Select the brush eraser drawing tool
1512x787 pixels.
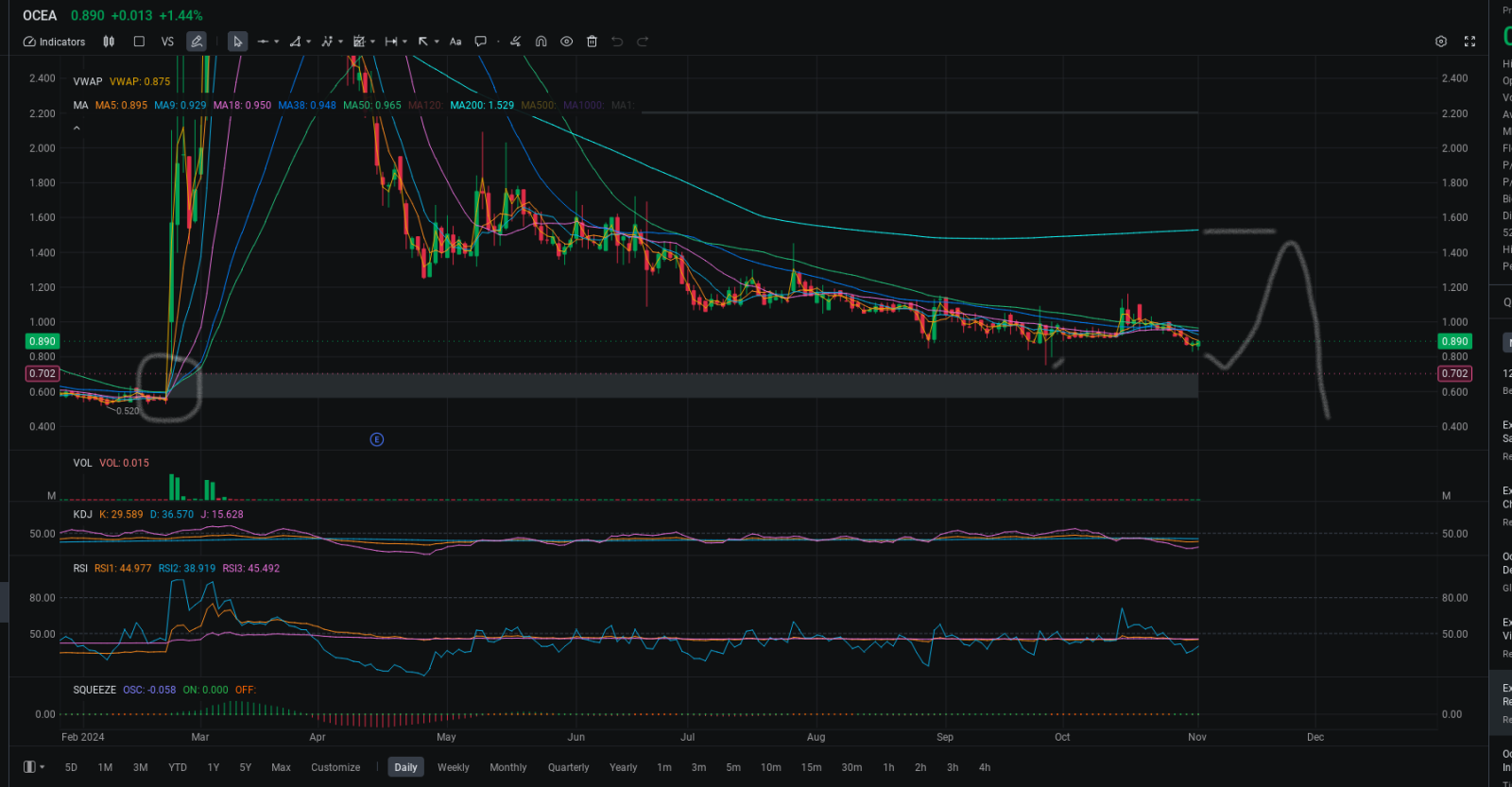(515, 42)
